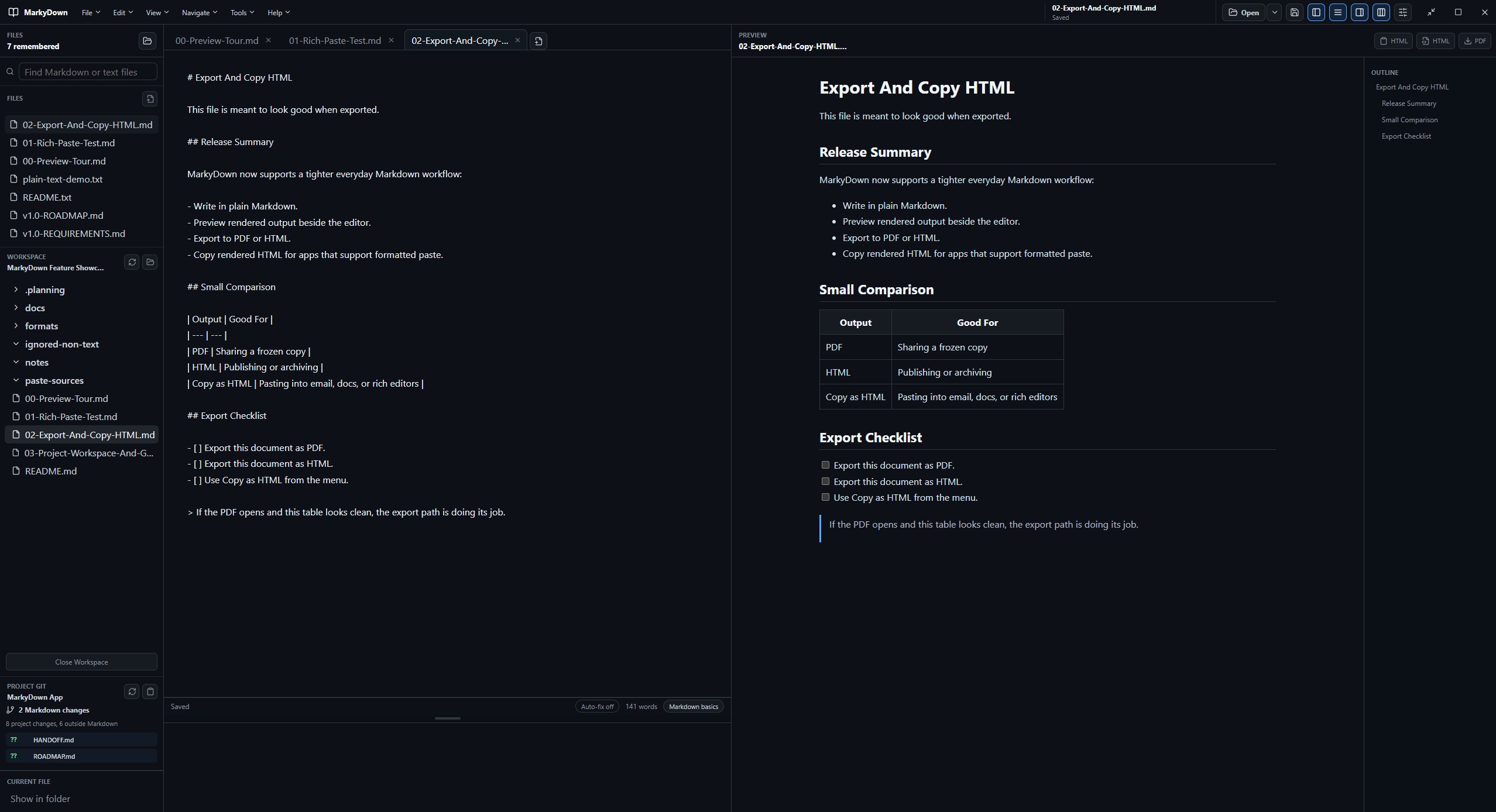The height and width of the screenshot is (812, 1496).
Task: Toggle the editor pane layout button
Action: tap(1338, 12)
